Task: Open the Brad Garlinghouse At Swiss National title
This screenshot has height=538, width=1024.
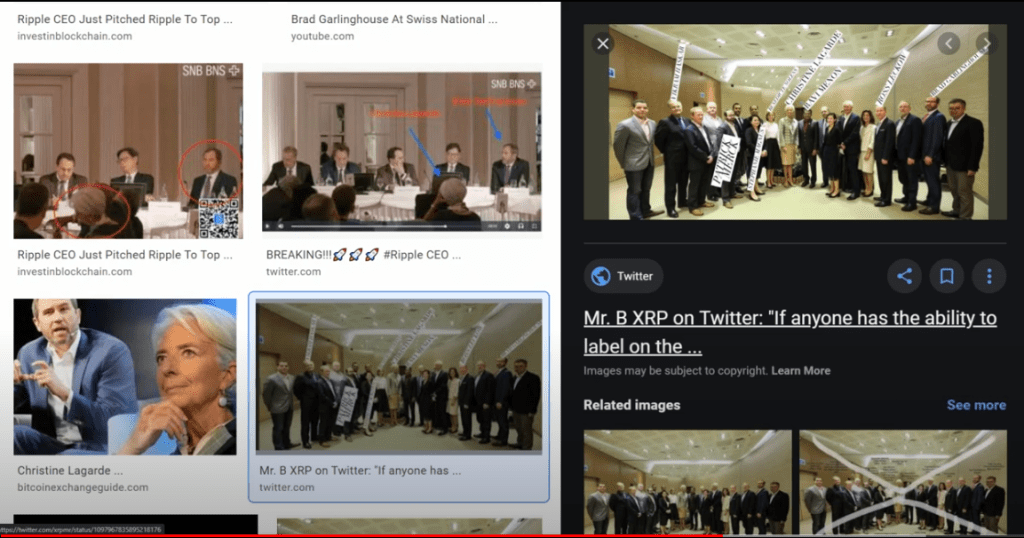Action: [x=387, y=19]
